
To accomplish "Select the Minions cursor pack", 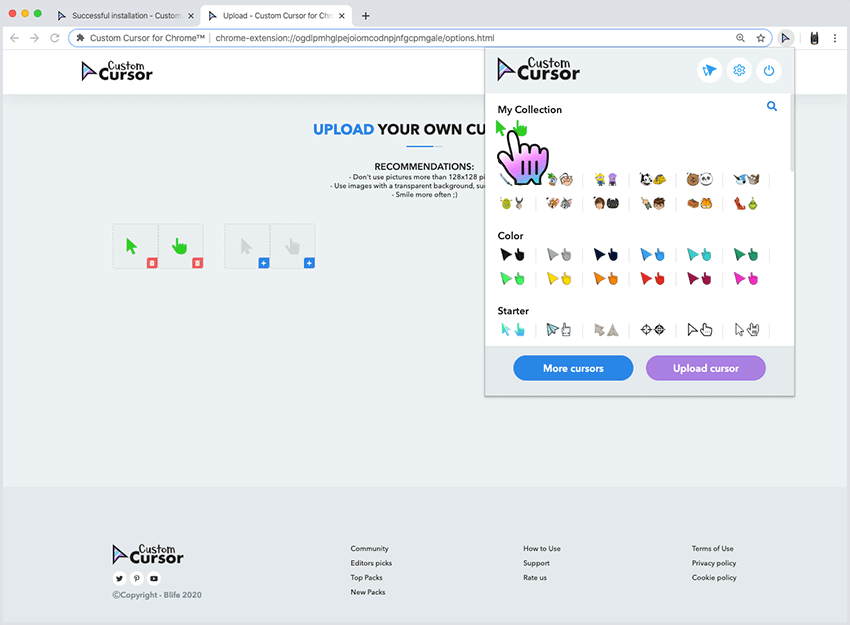I will coord(606,179).
